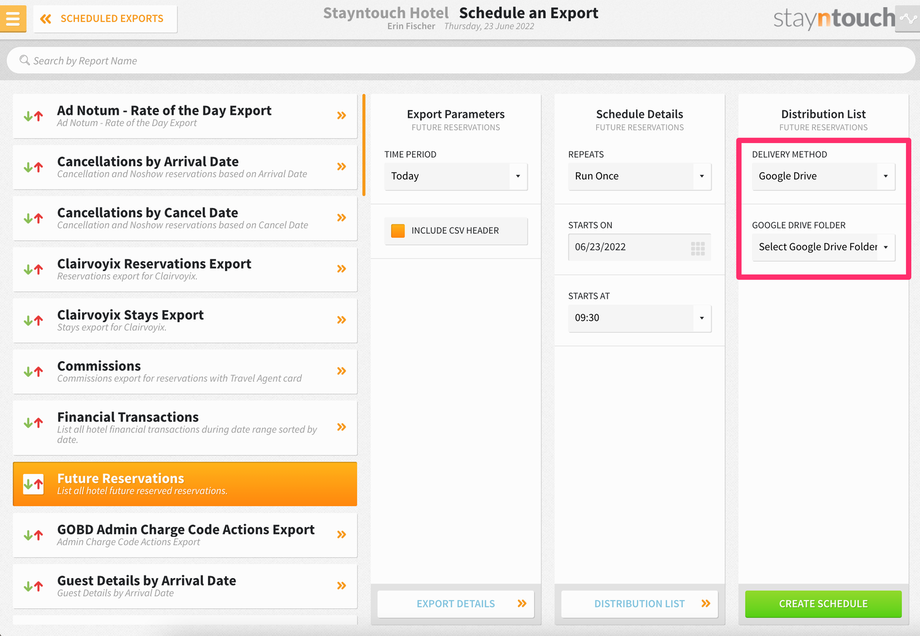The width and height of the screenshot is (920, 636).
Task: Click arrows icon for Future Reservations
Action: pos(33,484)
